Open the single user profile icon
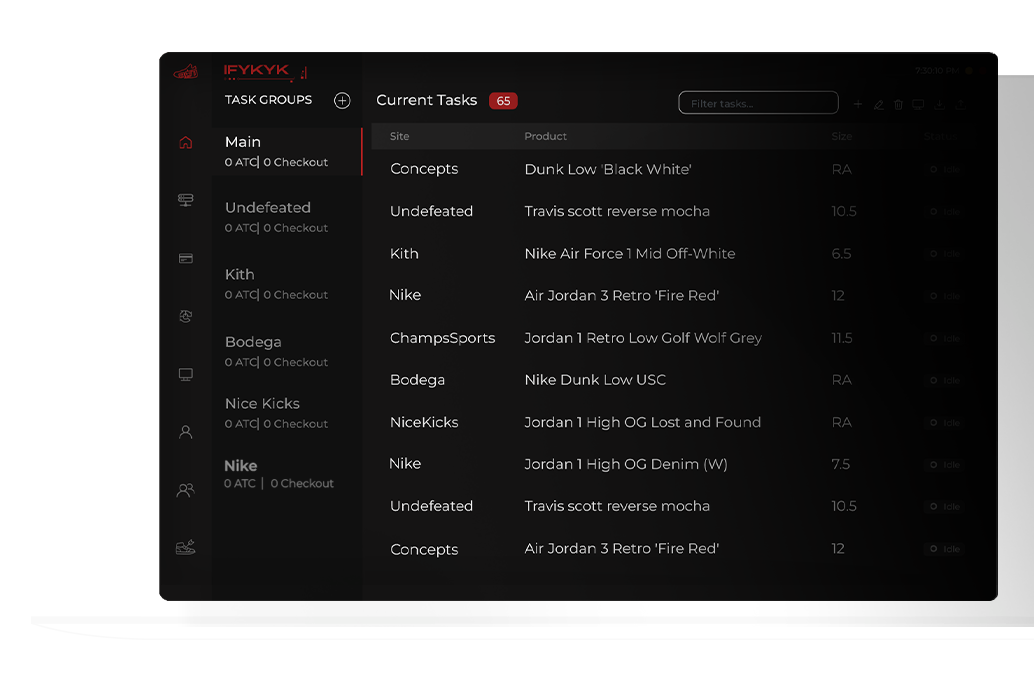 click(186, 432)
